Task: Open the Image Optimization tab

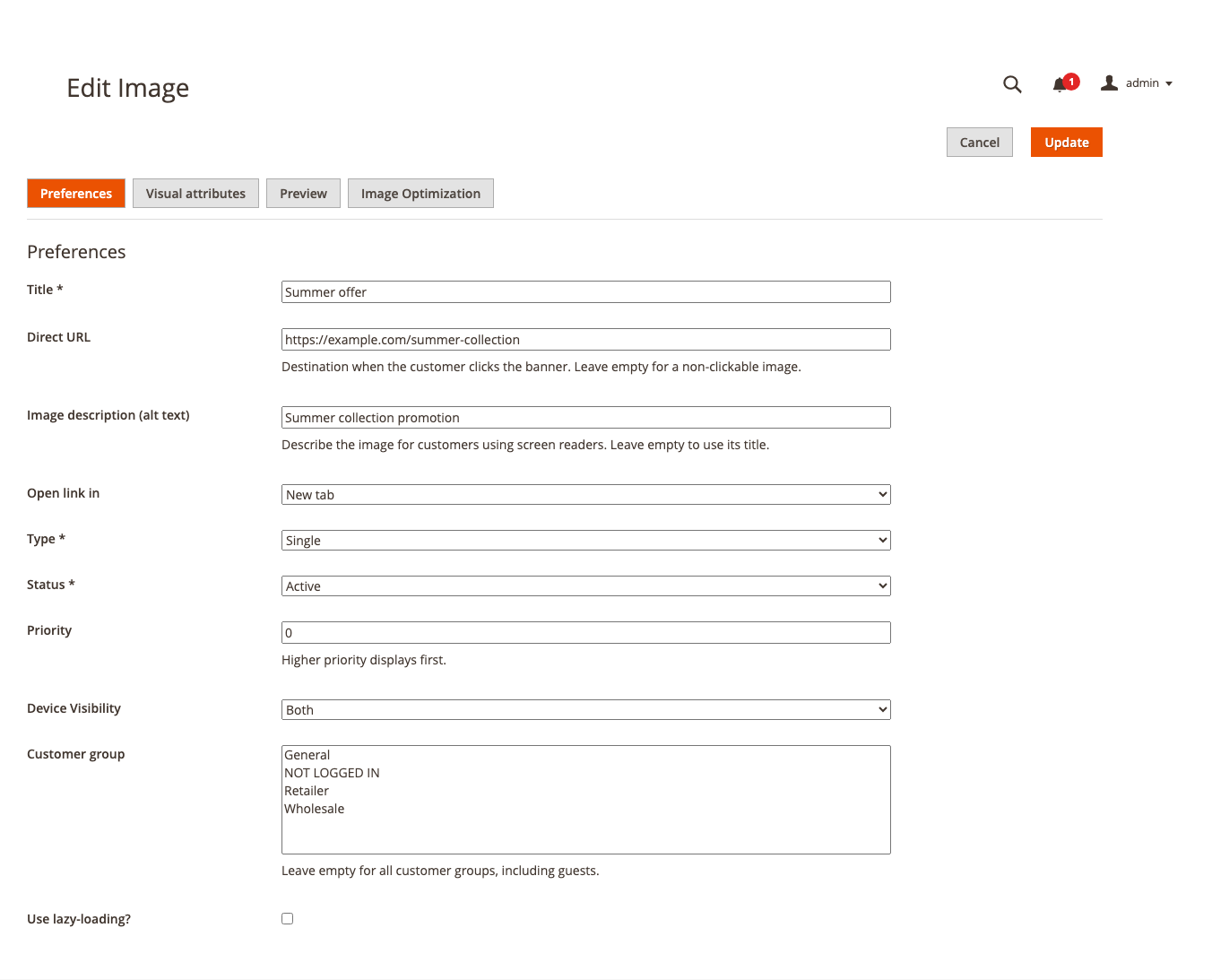Action: (x=420, y=194)
